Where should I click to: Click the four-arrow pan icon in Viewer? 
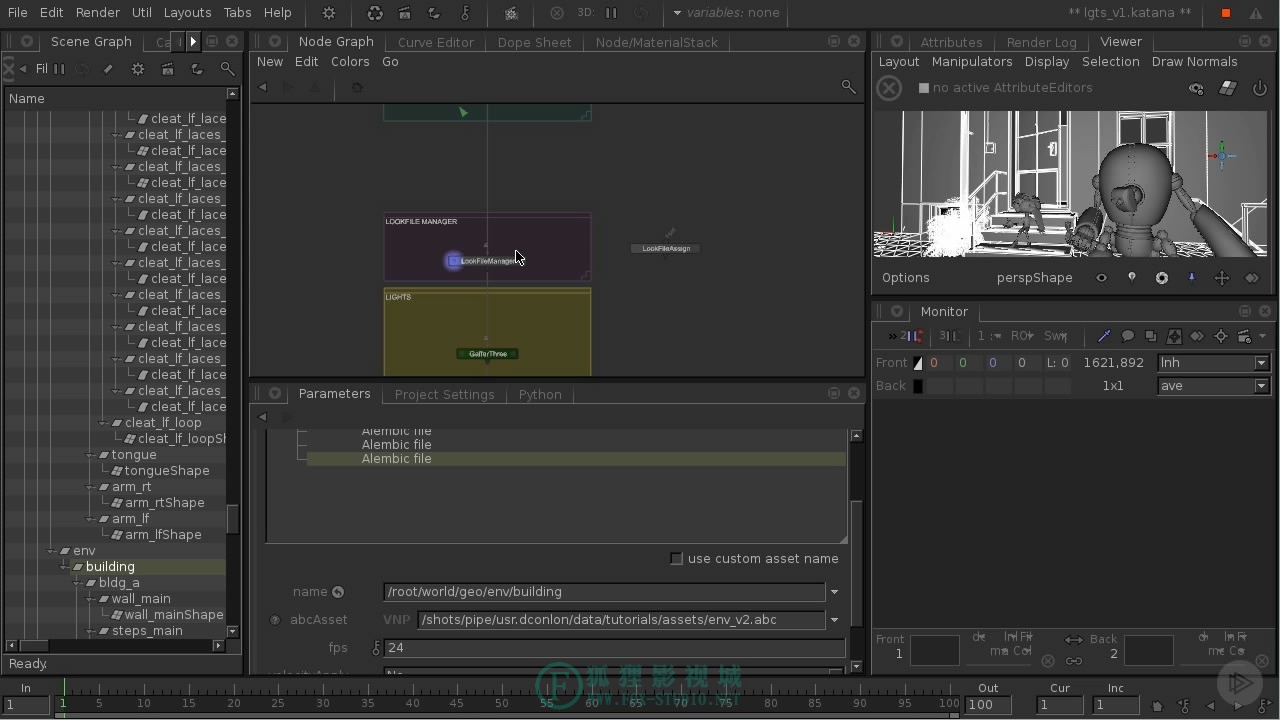click(1221, 278)
